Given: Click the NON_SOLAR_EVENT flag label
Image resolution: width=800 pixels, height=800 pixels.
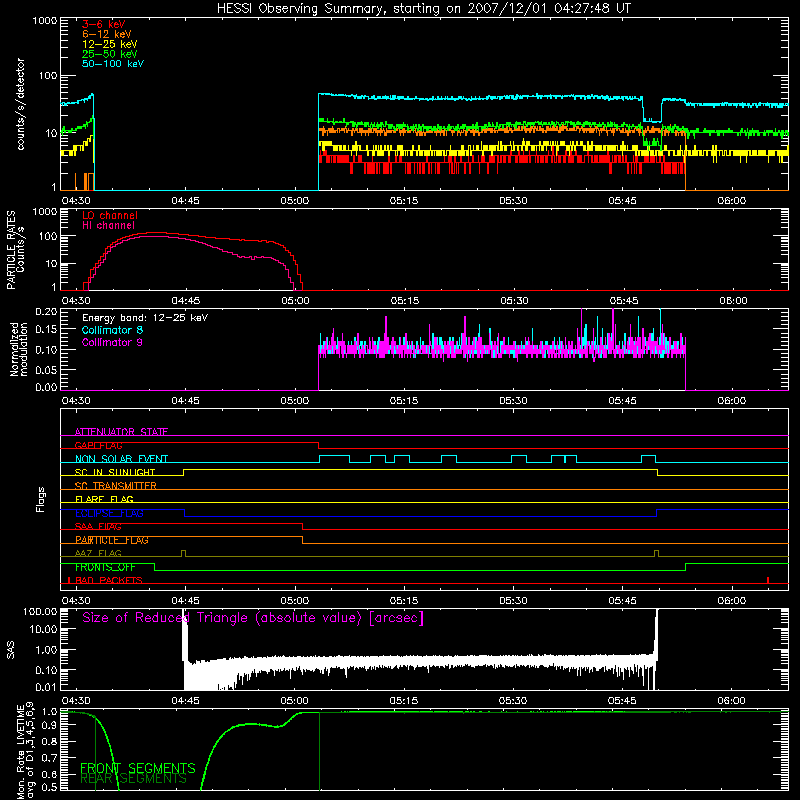Looking at the screenshot, I should pyautogui.click(x=121, y=459).
